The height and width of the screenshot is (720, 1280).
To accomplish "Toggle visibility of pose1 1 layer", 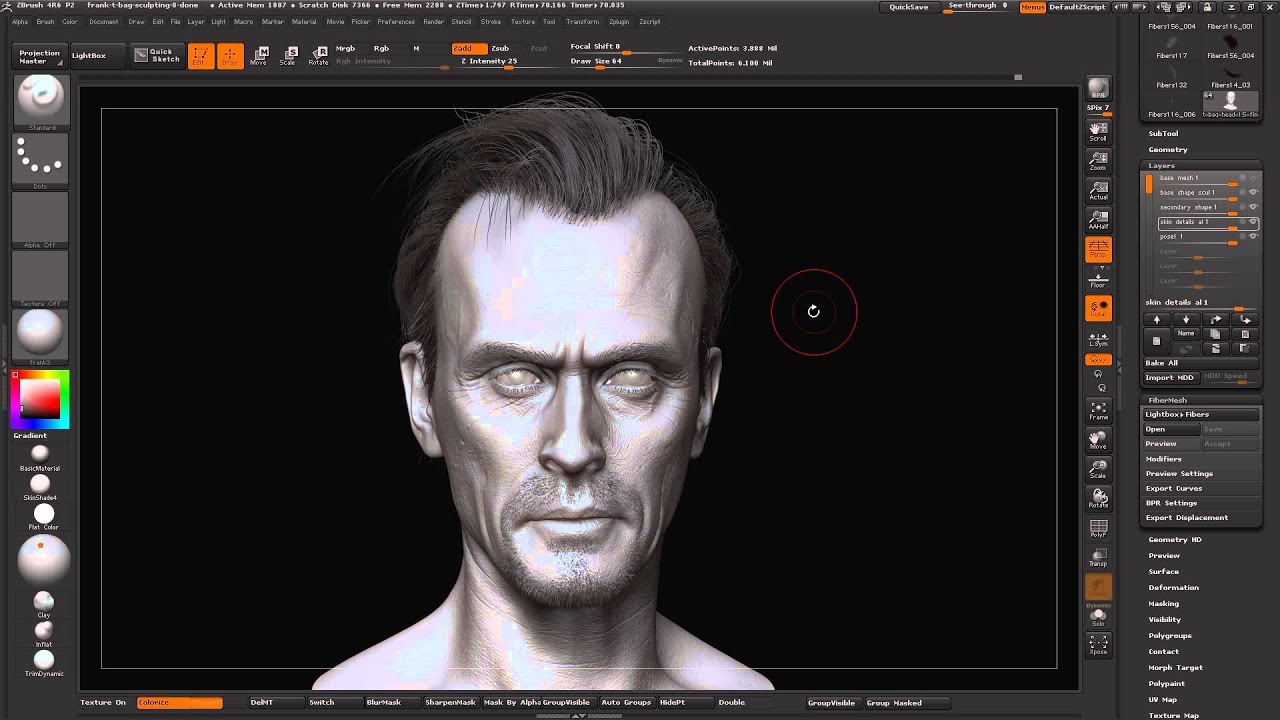I will [x=1253, y=237].
